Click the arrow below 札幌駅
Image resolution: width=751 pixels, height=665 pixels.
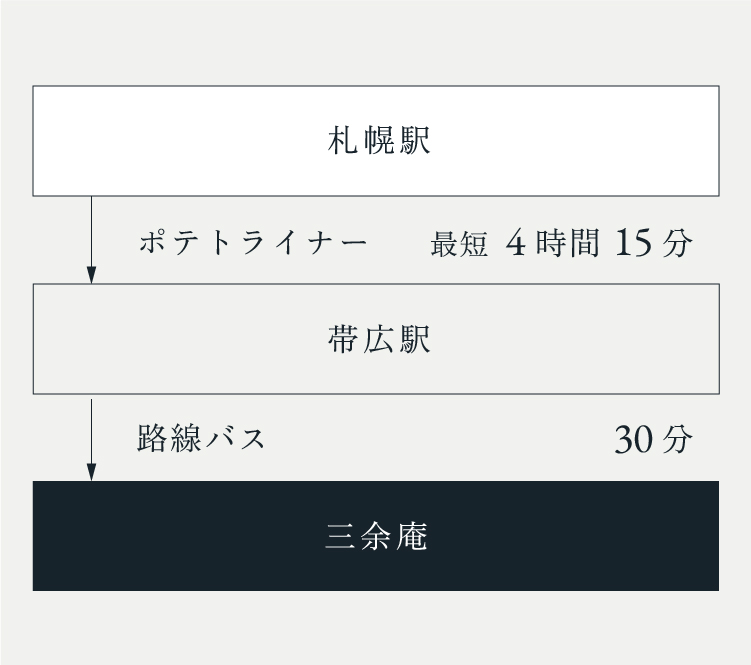click(x=91, y=240)
